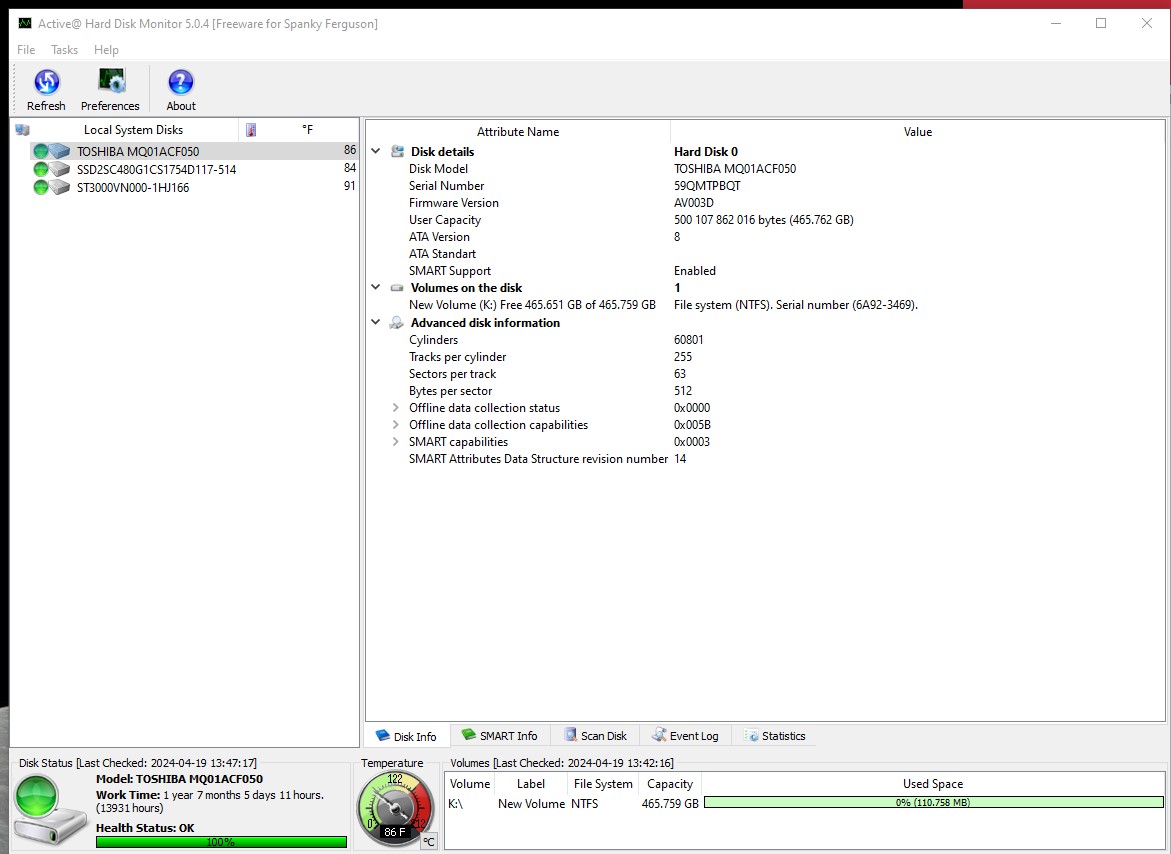This screenshot has height=854, width=1171.
Task: Collapse the Volumes on the disk section
Action: click(376, 288)
